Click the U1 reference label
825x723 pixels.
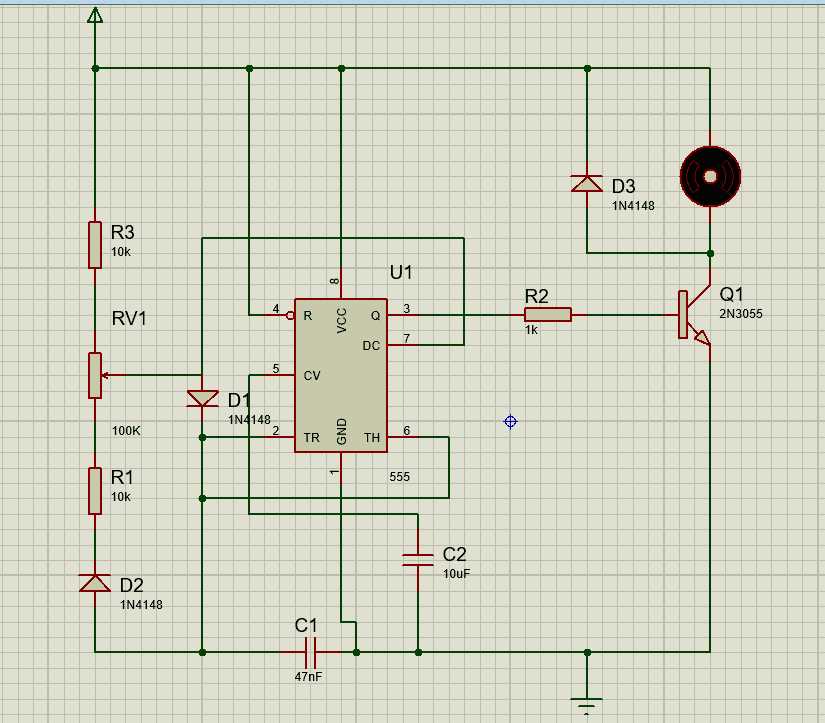[x=401, y=273]
